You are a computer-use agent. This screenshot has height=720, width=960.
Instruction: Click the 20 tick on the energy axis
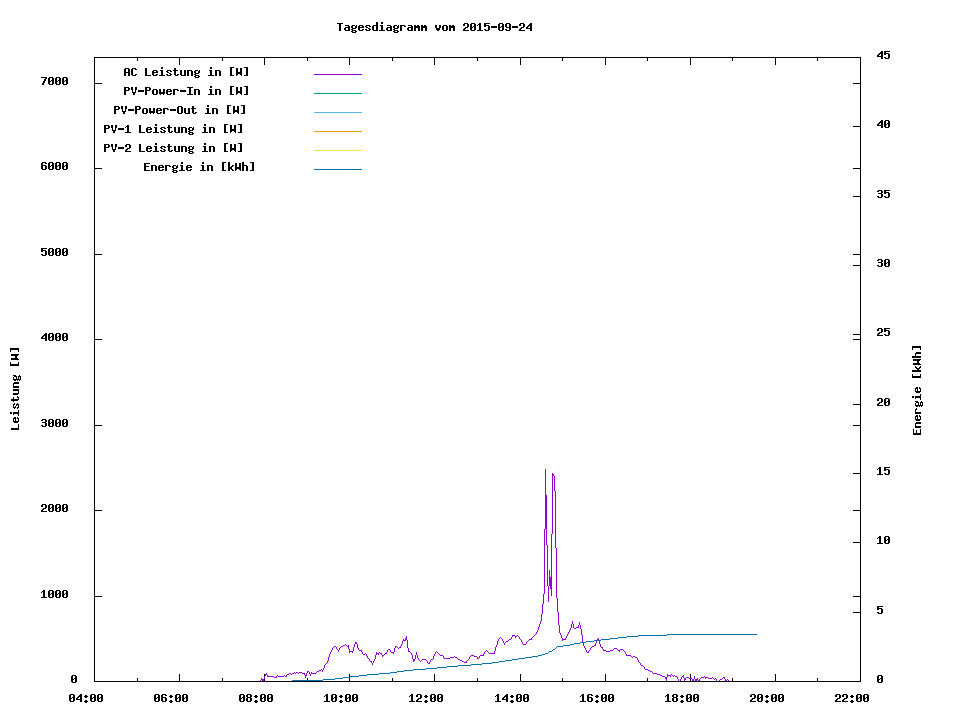[883, 403]
